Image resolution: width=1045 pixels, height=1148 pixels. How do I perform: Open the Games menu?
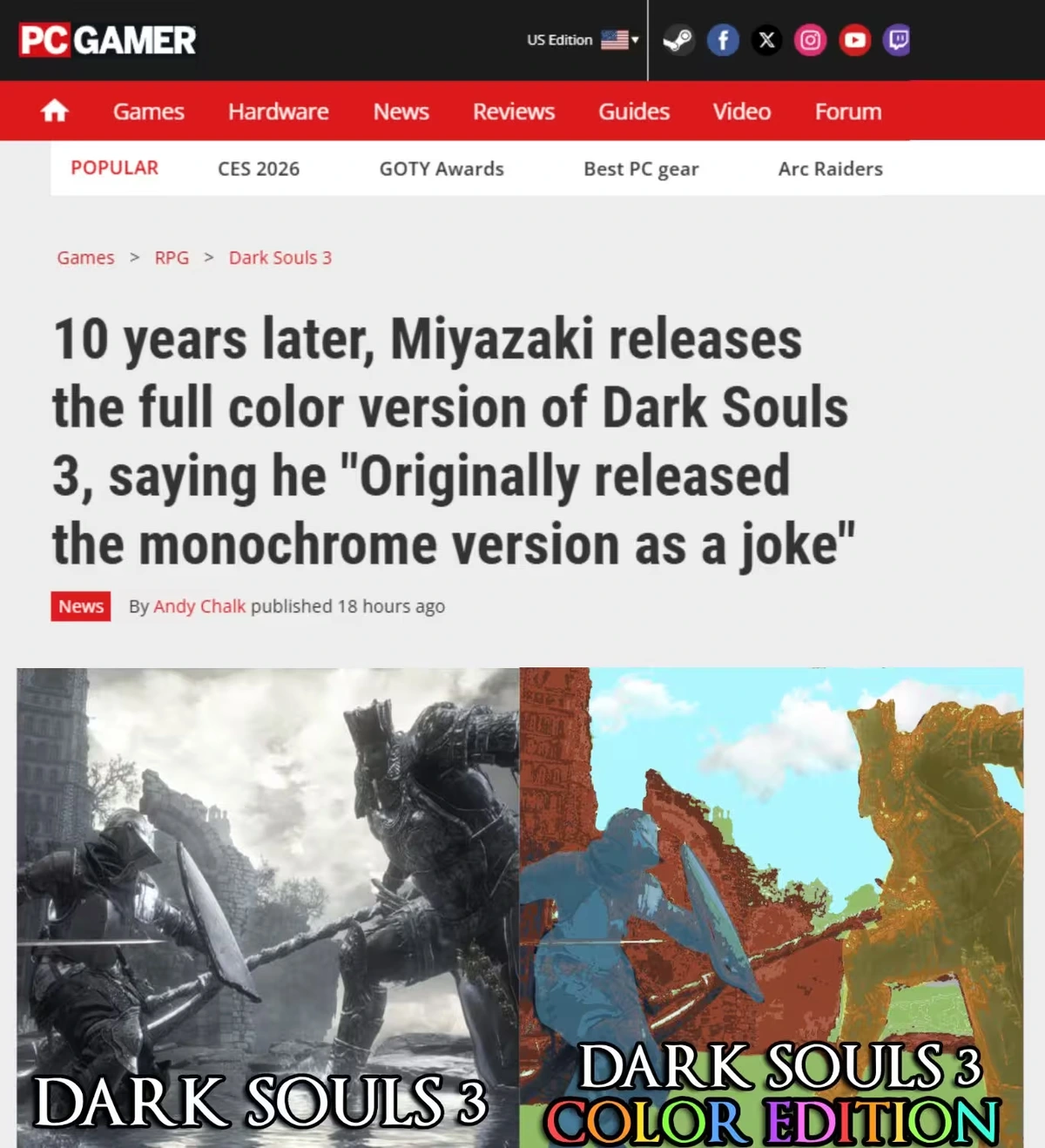point(148,111)
